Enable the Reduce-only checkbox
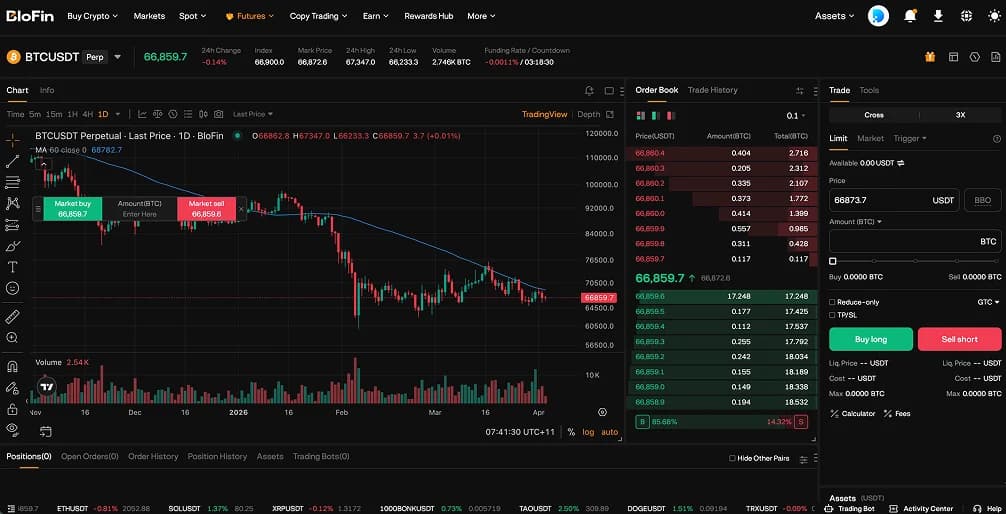This screenshot has height=514, width=1006. point(833,301)
